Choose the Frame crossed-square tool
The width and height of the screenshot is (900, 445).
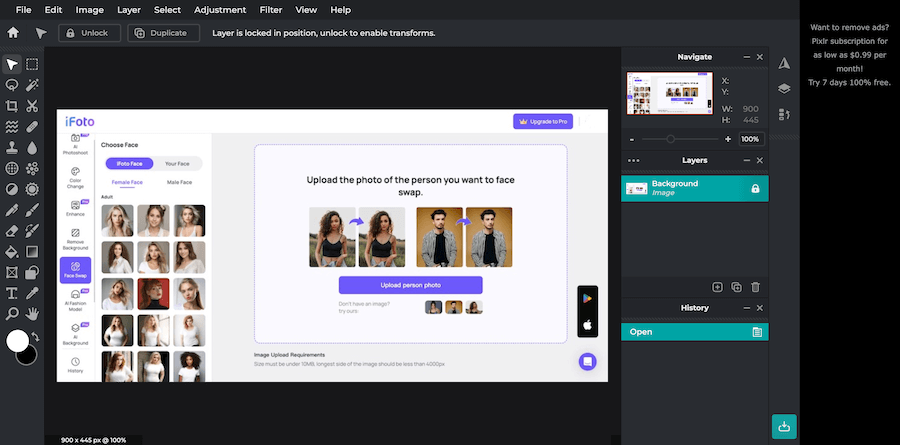coord(11,272)
